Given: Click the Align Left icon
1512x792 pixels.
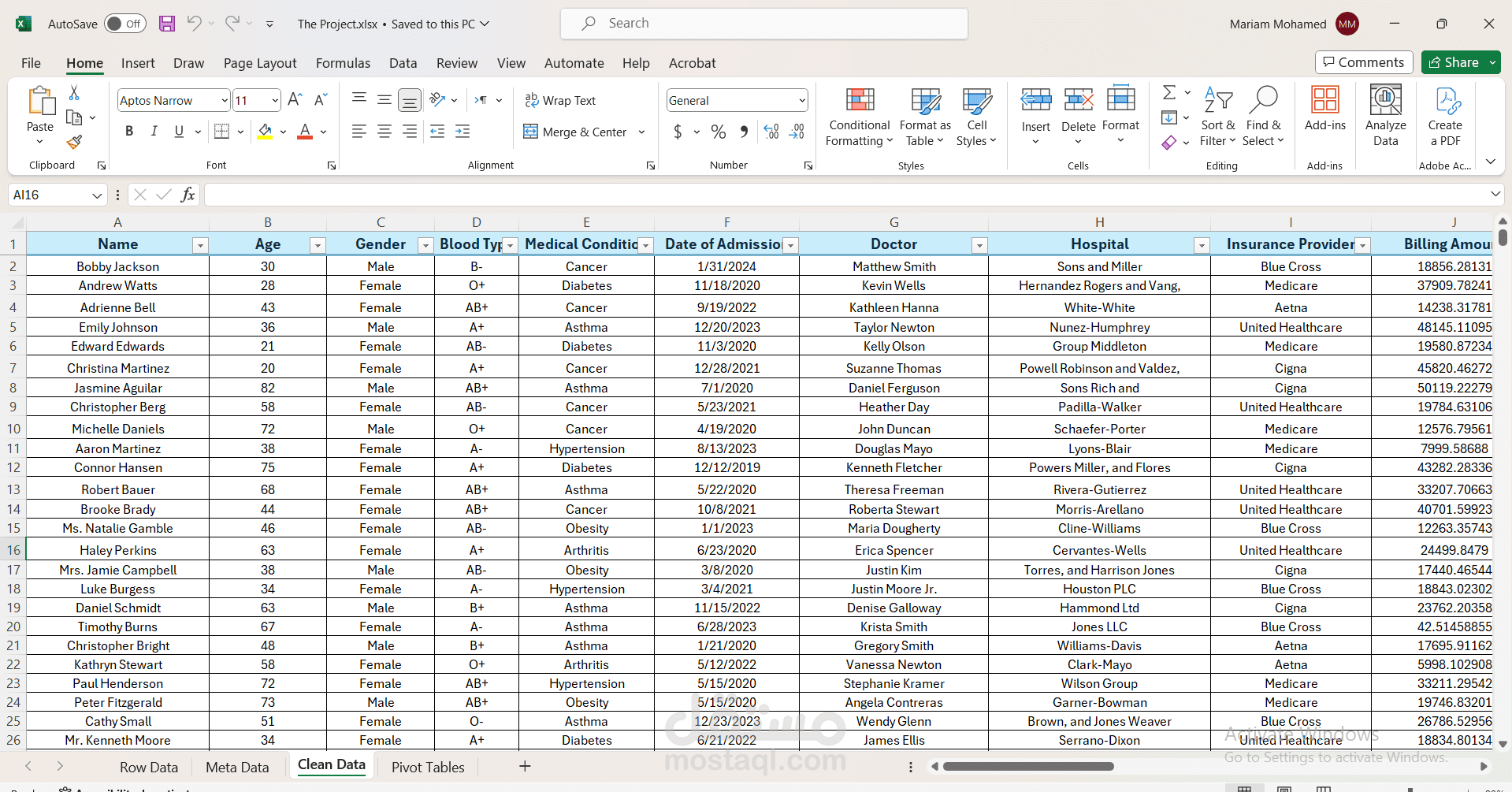Looking at the screenshot, I should (358, 132).
